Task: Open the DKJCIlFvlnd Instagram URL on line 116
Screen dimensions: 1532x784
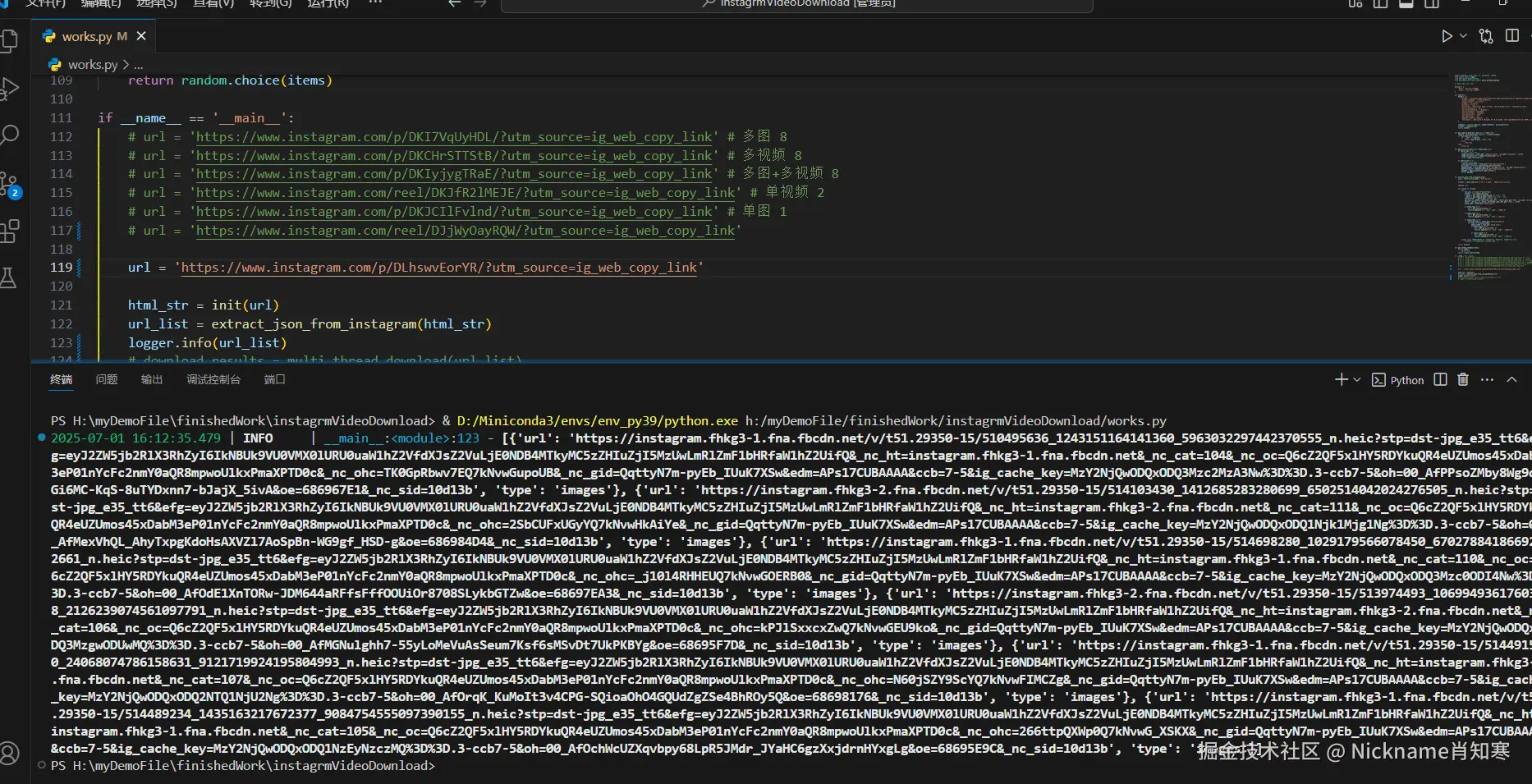Action: click(454, 212)
